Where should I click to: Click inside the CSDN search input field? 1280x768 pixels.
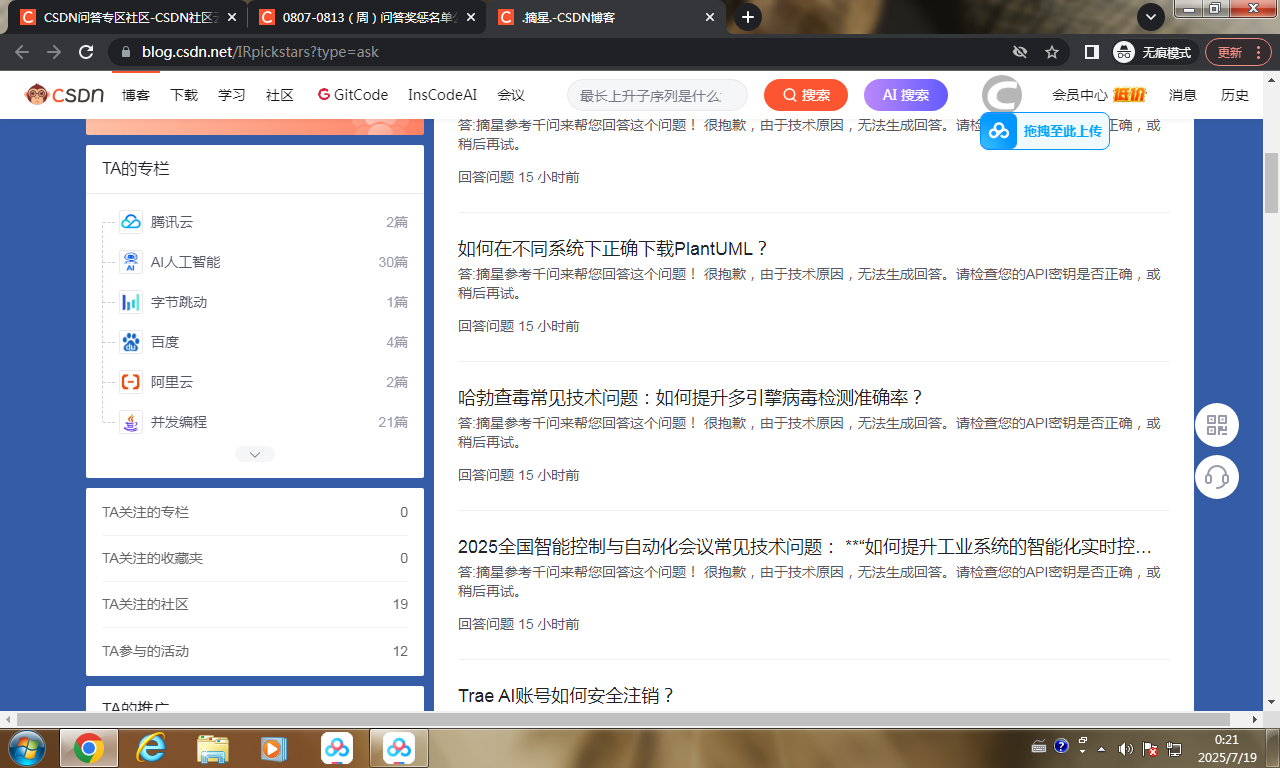[x=655, y=94]
